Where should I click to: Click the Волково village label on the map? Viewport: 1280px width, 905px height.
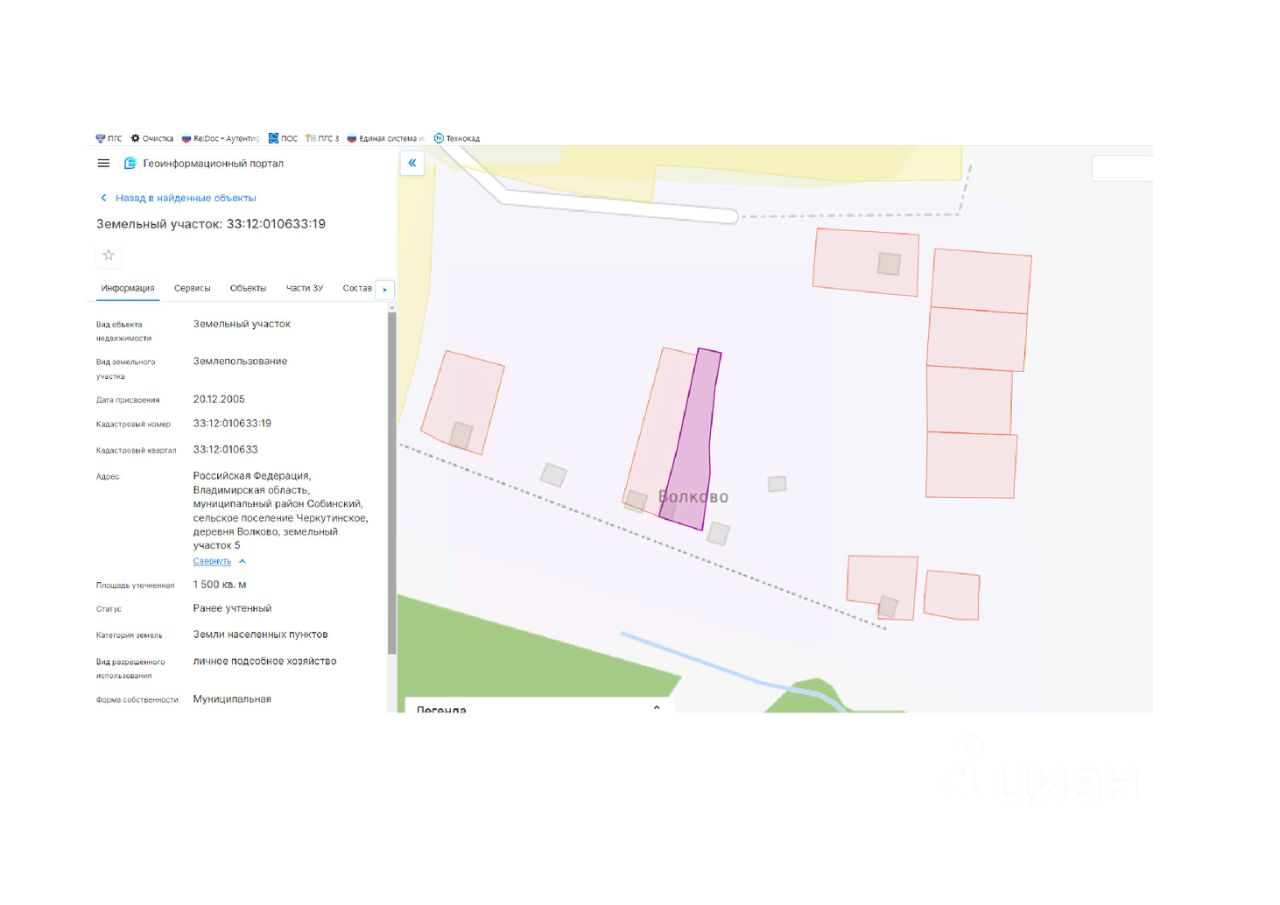[x=693, y=497]
